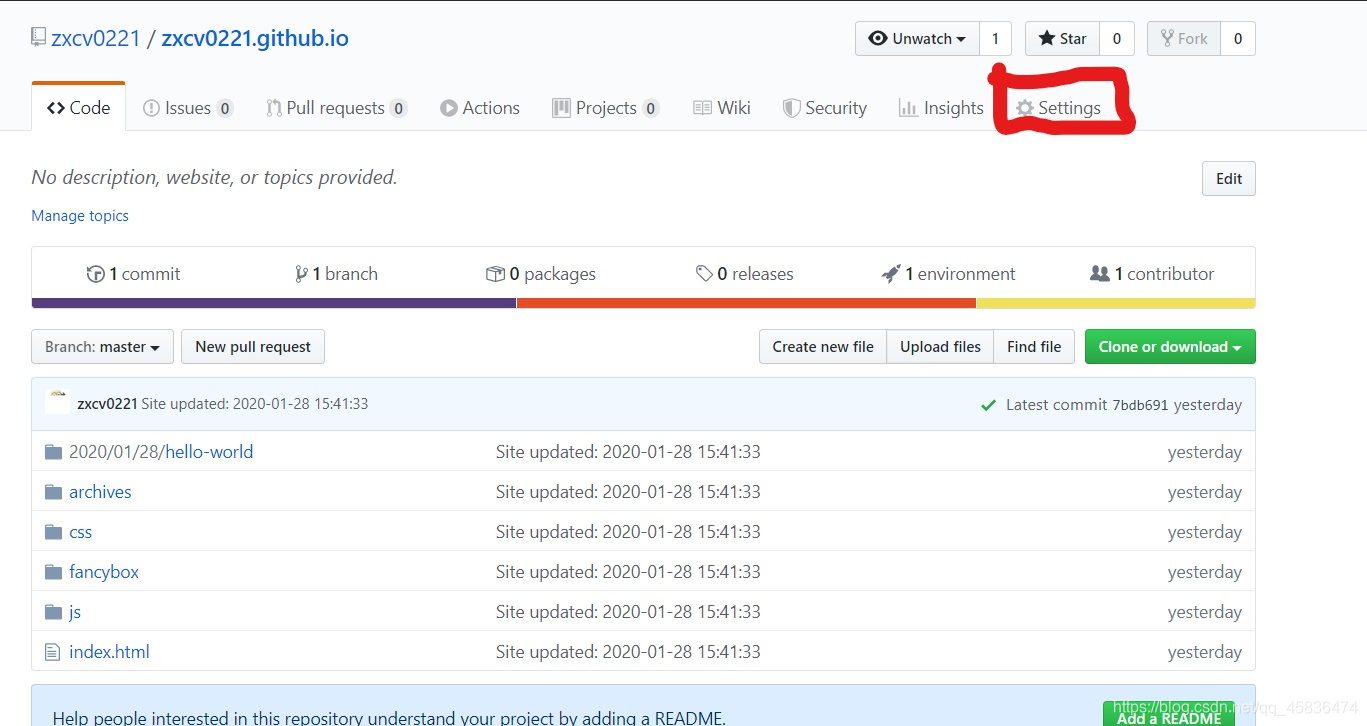
Task: Click the commit history clock icon
Action: coord(96,274)
